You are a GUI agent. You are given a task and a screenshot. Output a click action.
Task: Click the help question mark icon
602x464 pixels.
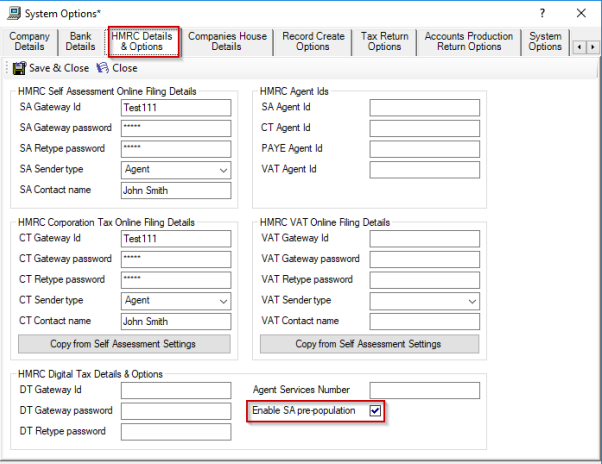542,13
